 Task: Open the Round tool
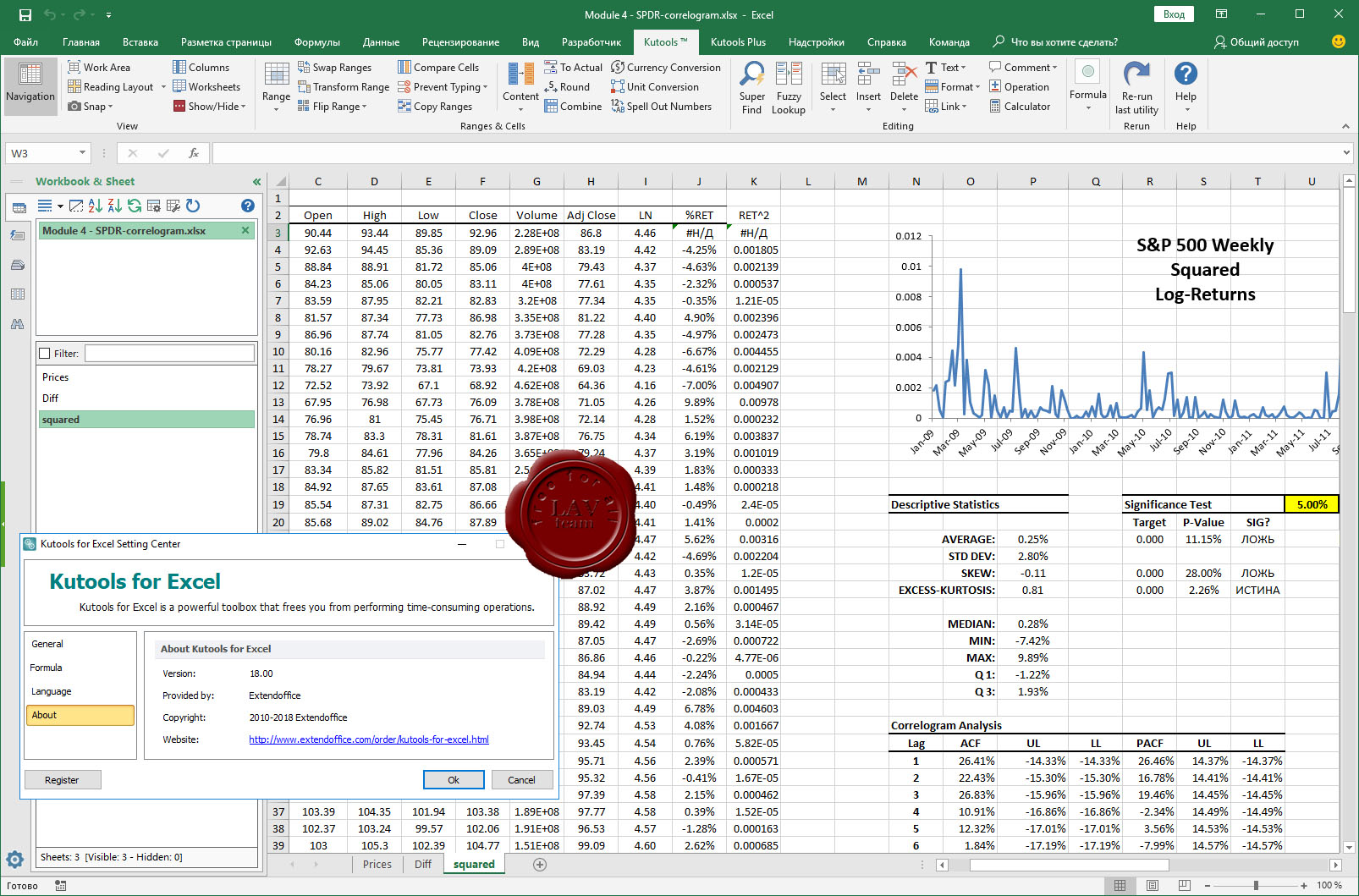coord(567,87)
